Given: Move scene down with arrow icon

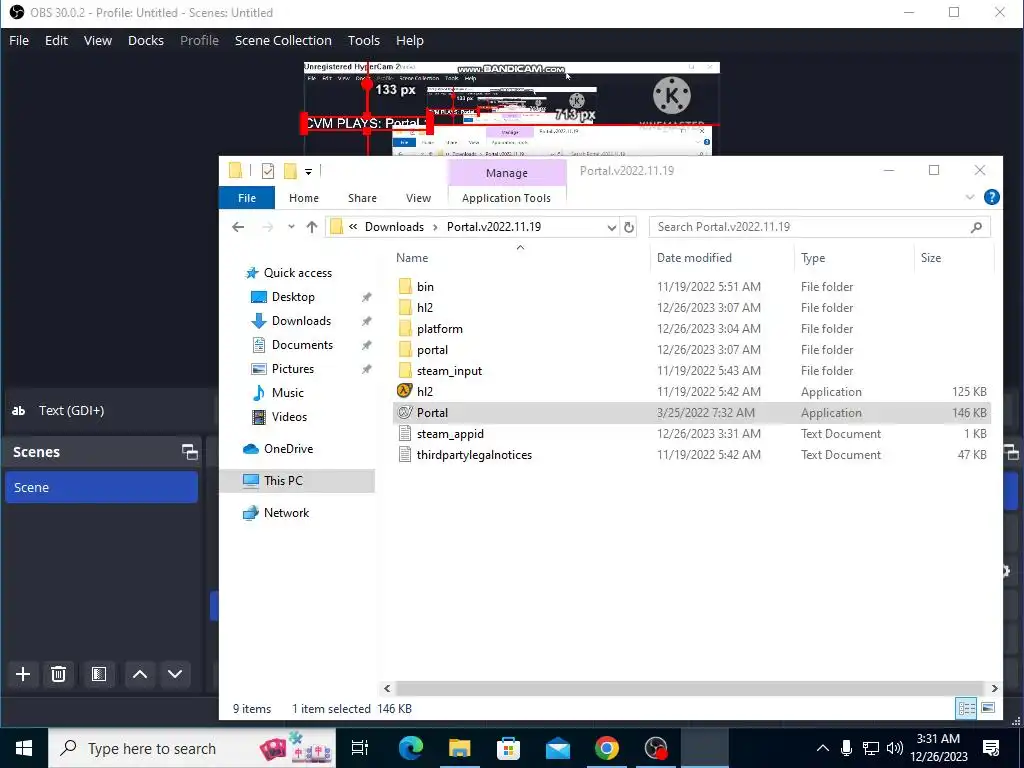Looking at the screenshot, I should pyautogui.click(x=175, y=674).
